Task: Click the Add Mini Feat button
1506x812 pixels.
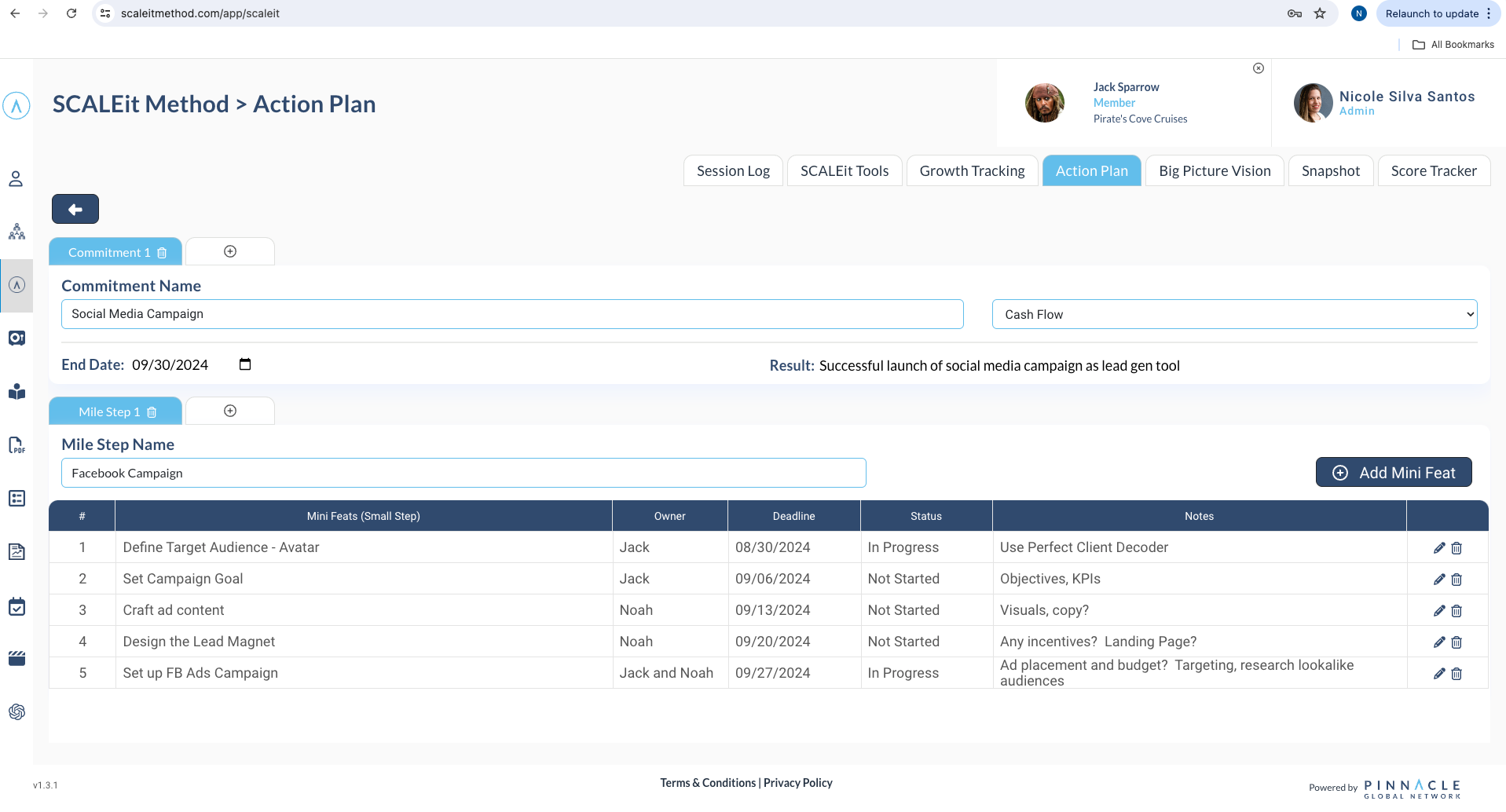Action: pos(1393,473)
